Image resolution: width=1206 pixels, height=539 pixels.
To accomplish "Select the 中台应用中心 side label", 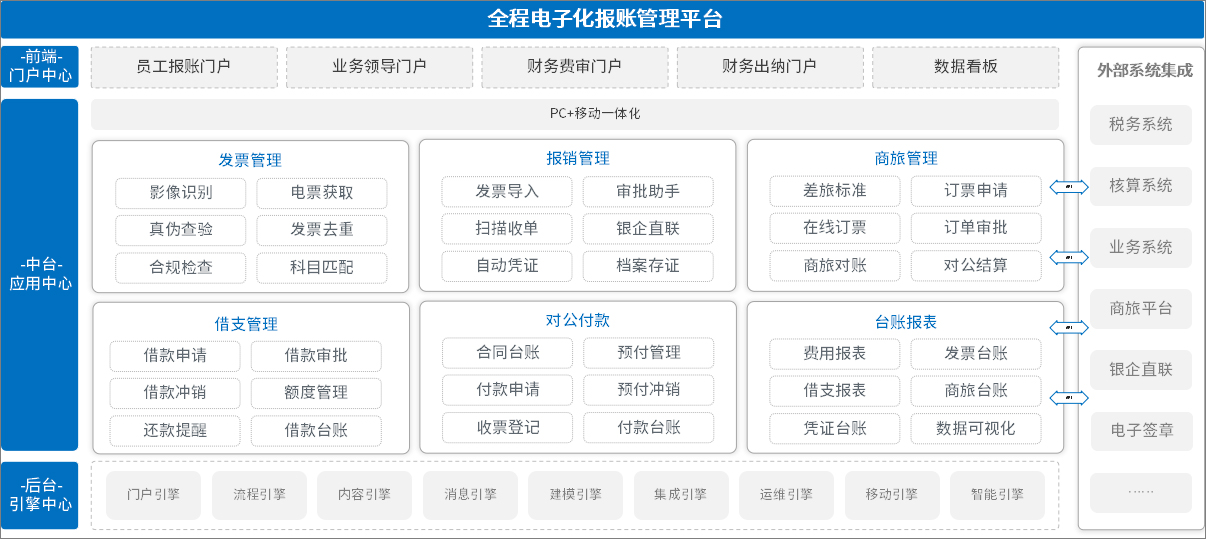I will (40, 274).
